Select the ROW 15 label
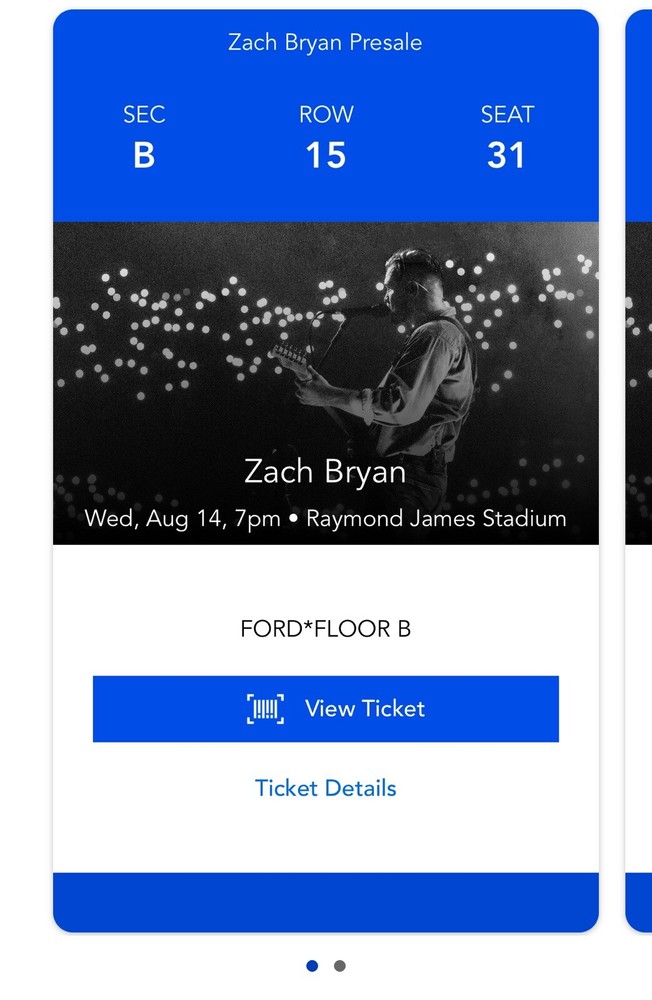The image size is (652, 1000). coord(327,135)
